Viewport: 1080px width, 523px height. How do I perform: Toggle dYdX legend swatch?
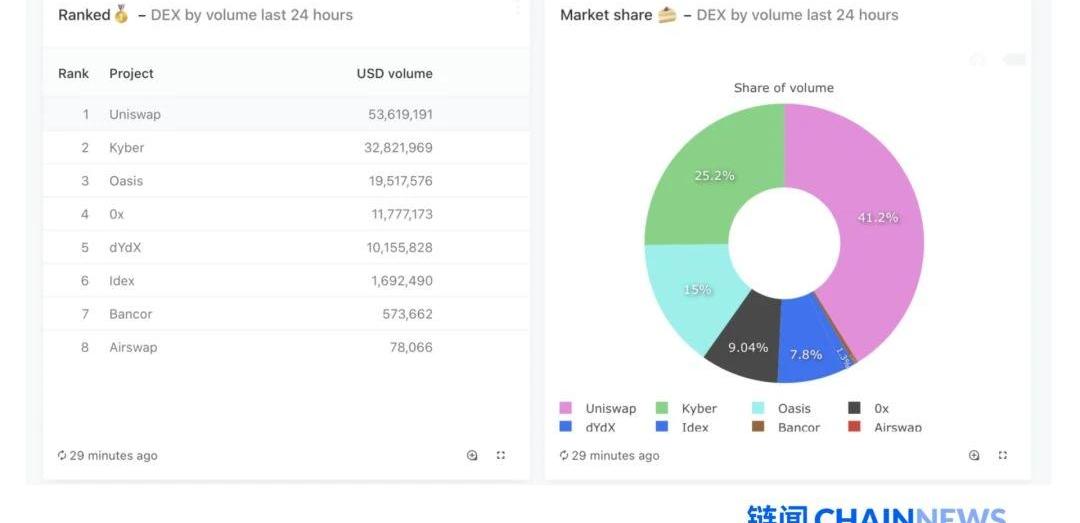point(565,427)
